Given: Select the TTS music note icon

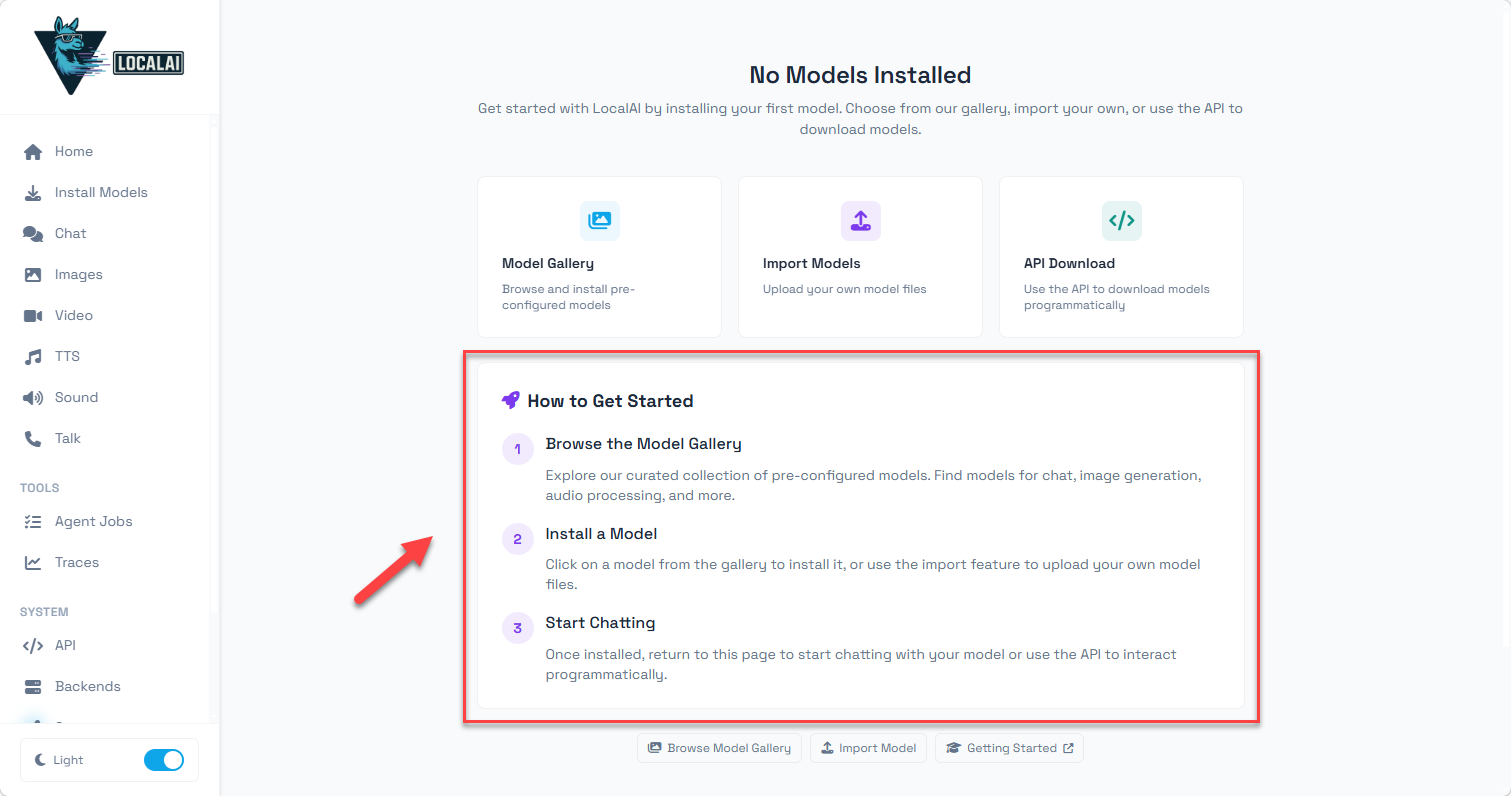Looking at the screenshot, I should (33, 357).
